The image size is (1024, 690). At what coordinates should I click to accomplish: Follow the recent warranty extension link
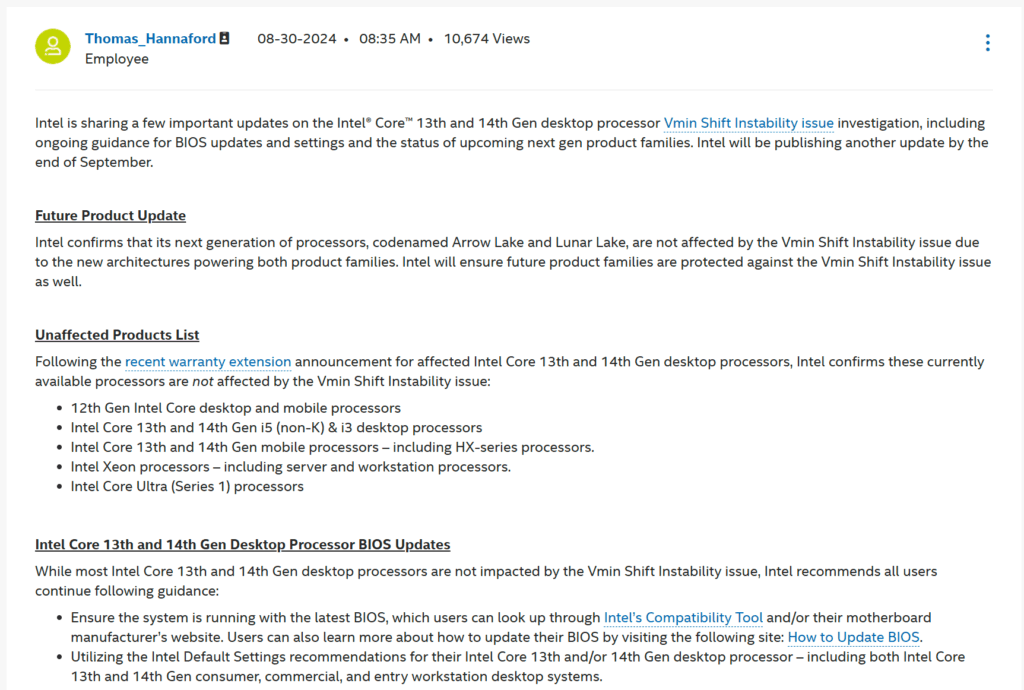coord(208,362)
